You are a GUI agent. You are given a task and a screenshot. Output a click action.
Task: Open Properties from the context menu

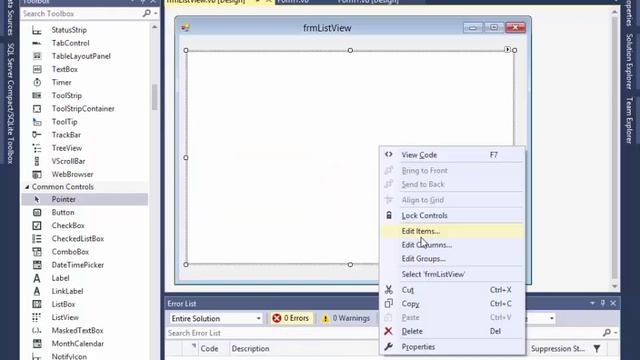pos(453,347)
